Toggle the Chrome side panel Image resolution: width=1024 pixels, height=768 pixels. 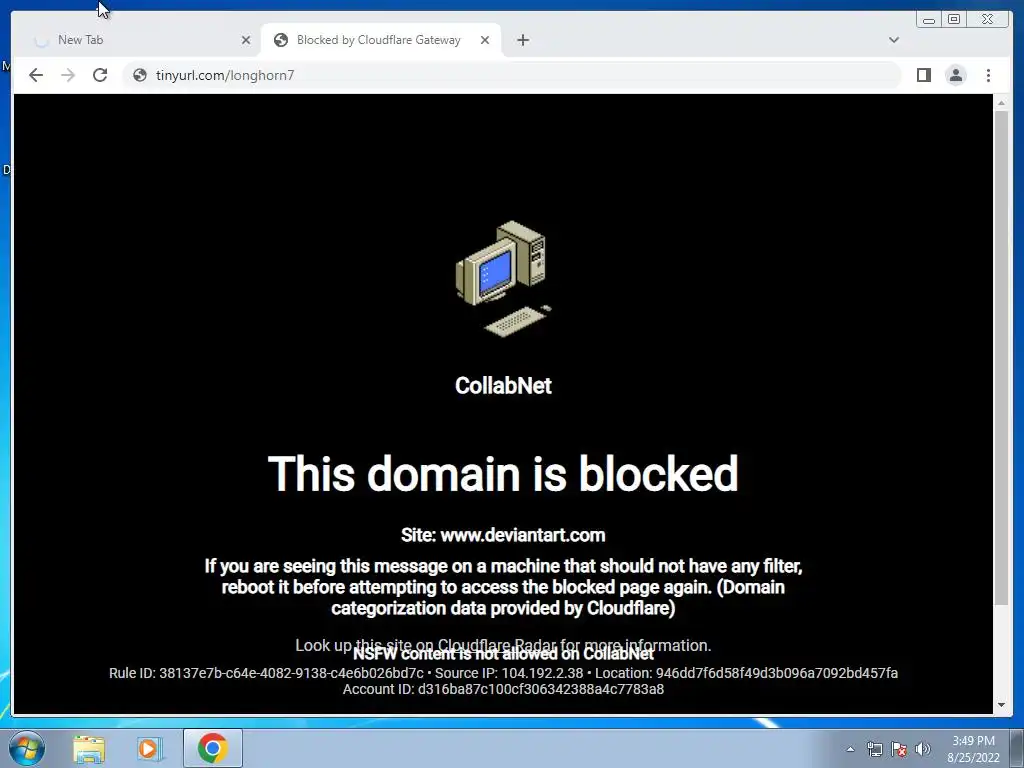tap(923, 75)
